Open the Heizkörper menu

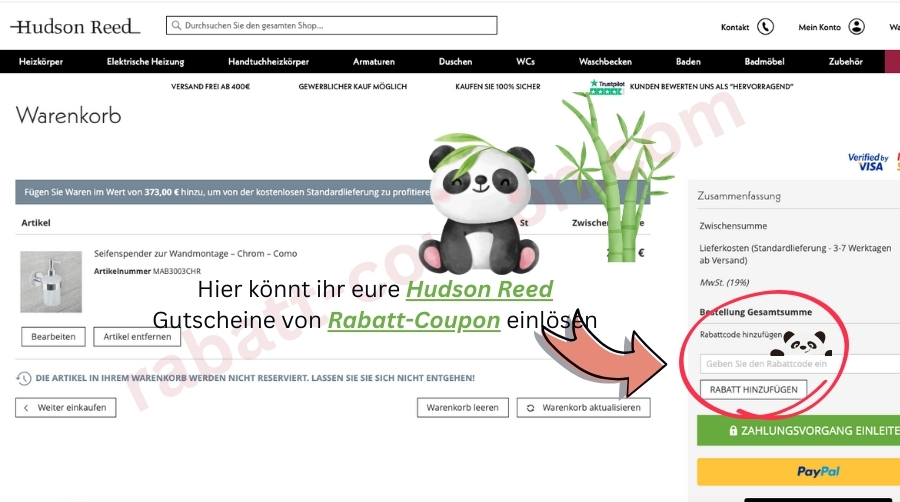click(x=41, y=62)
